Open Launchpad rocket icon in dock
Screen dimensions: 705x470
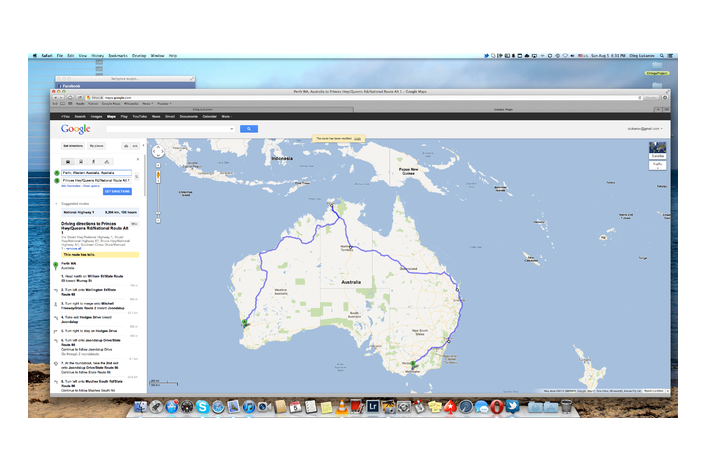pos(156,407)
